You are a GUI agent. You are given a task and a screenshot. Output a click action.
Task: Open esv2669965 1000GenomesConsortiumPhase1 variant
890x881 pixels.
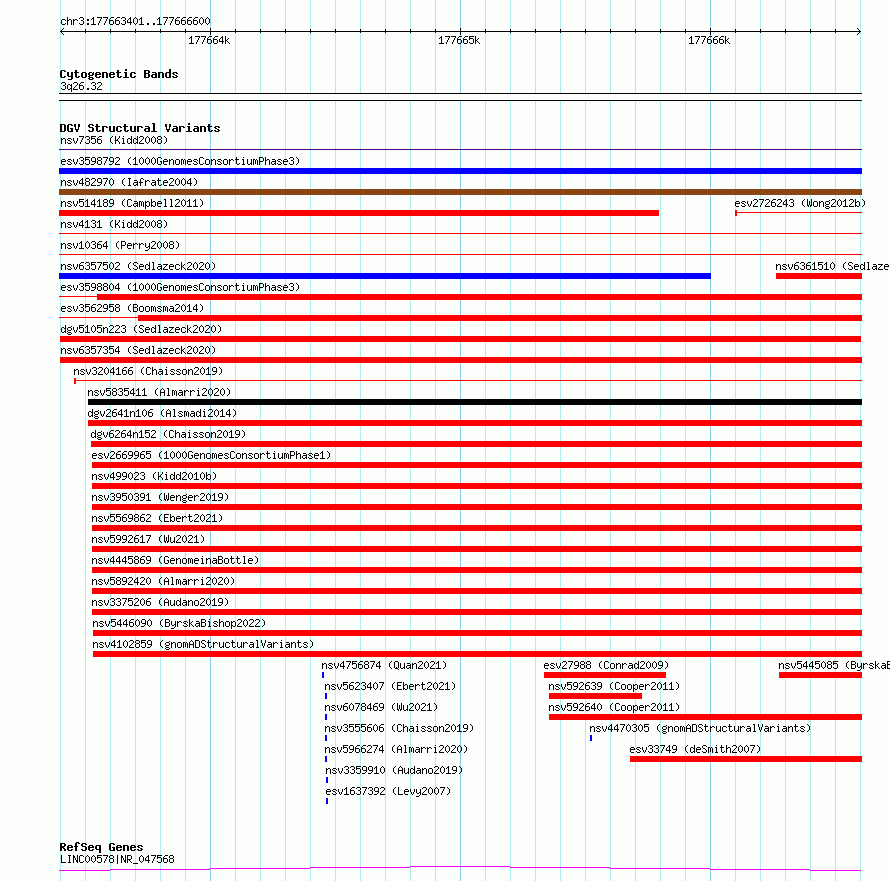click(211, 455)
